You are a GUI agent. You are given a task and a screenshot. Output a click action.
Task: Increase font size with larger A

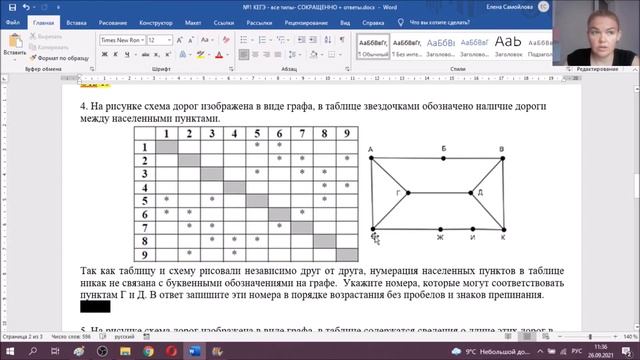tap(180, 40)
